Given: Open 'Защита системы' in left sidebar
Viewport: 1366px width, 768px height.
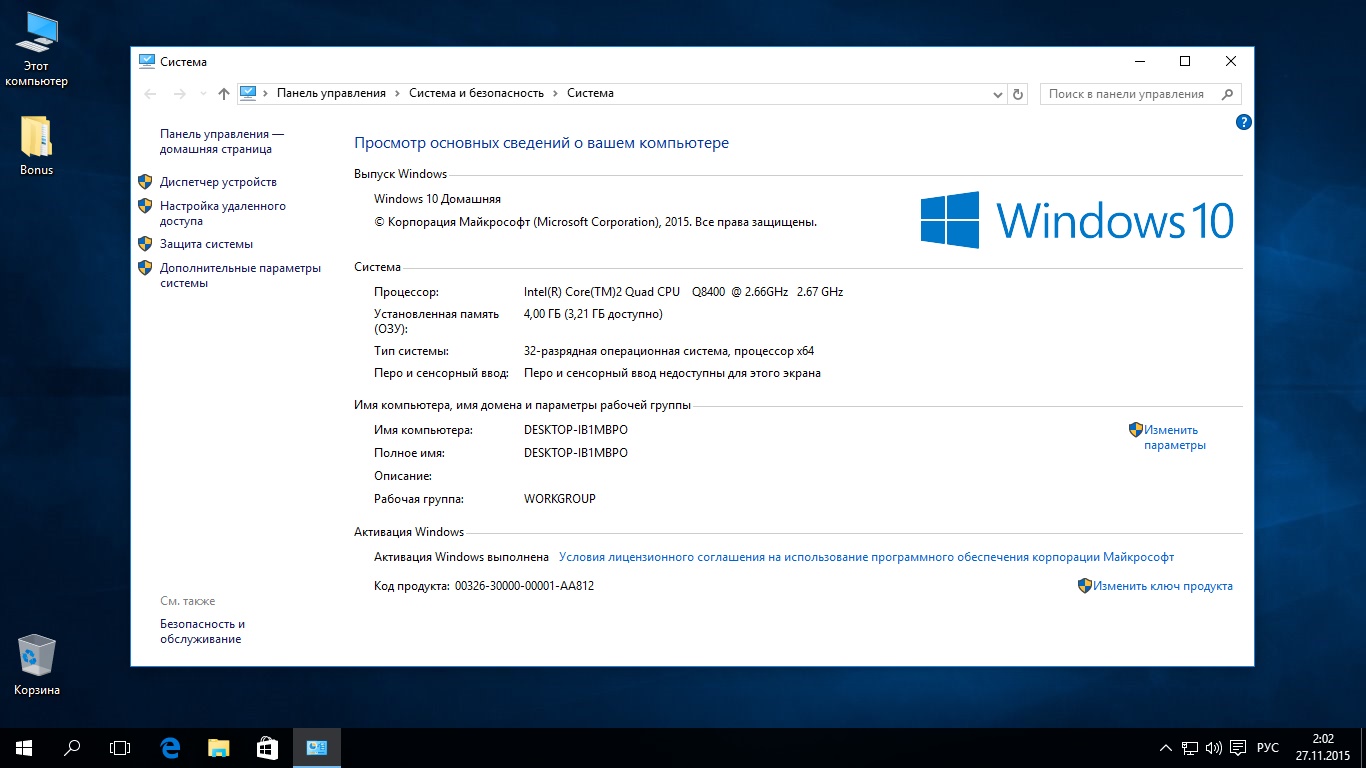Looking at the screenshot, I should (x=206, y=244).
